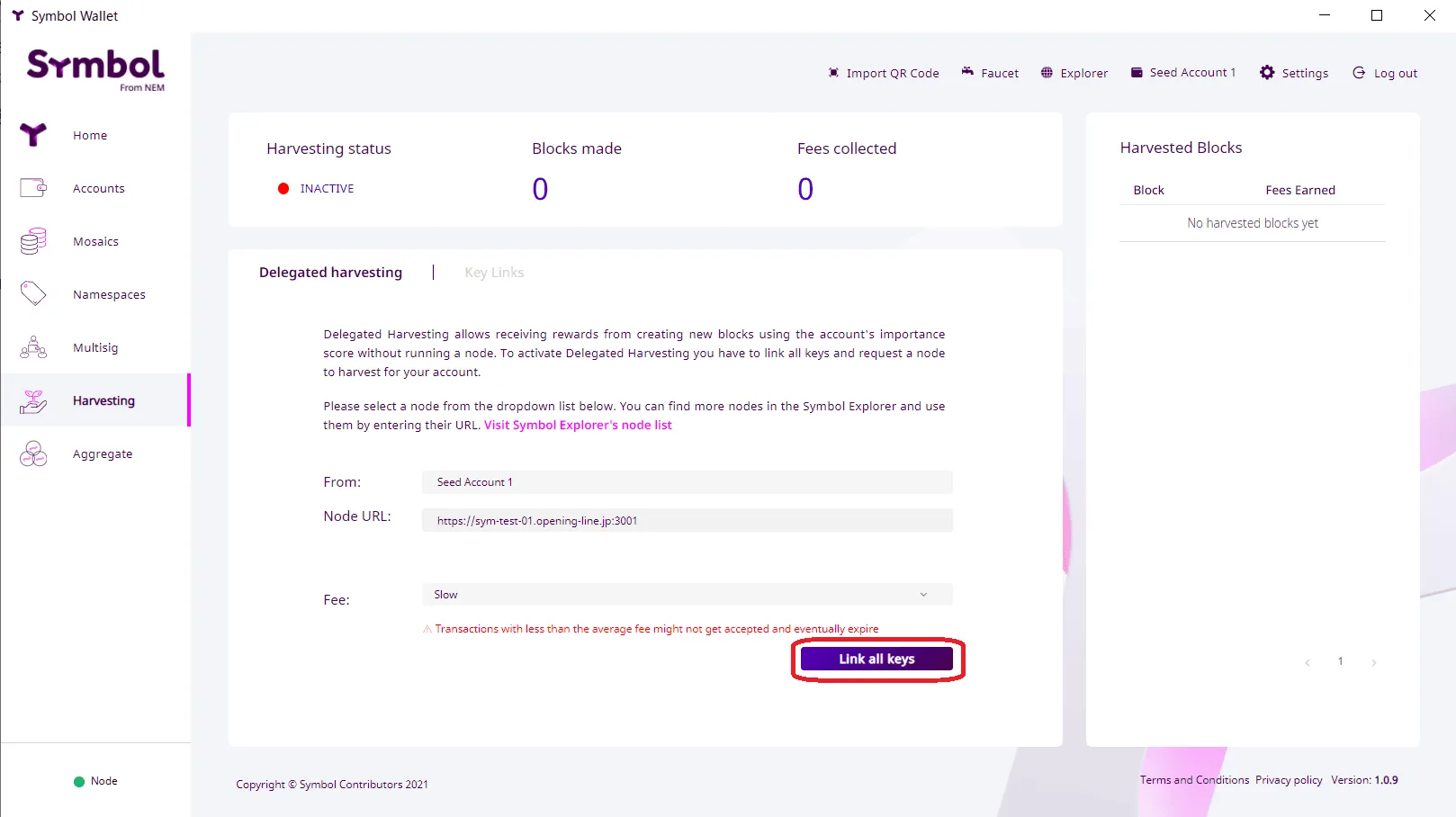Open the From account selector field

[687, 482]
